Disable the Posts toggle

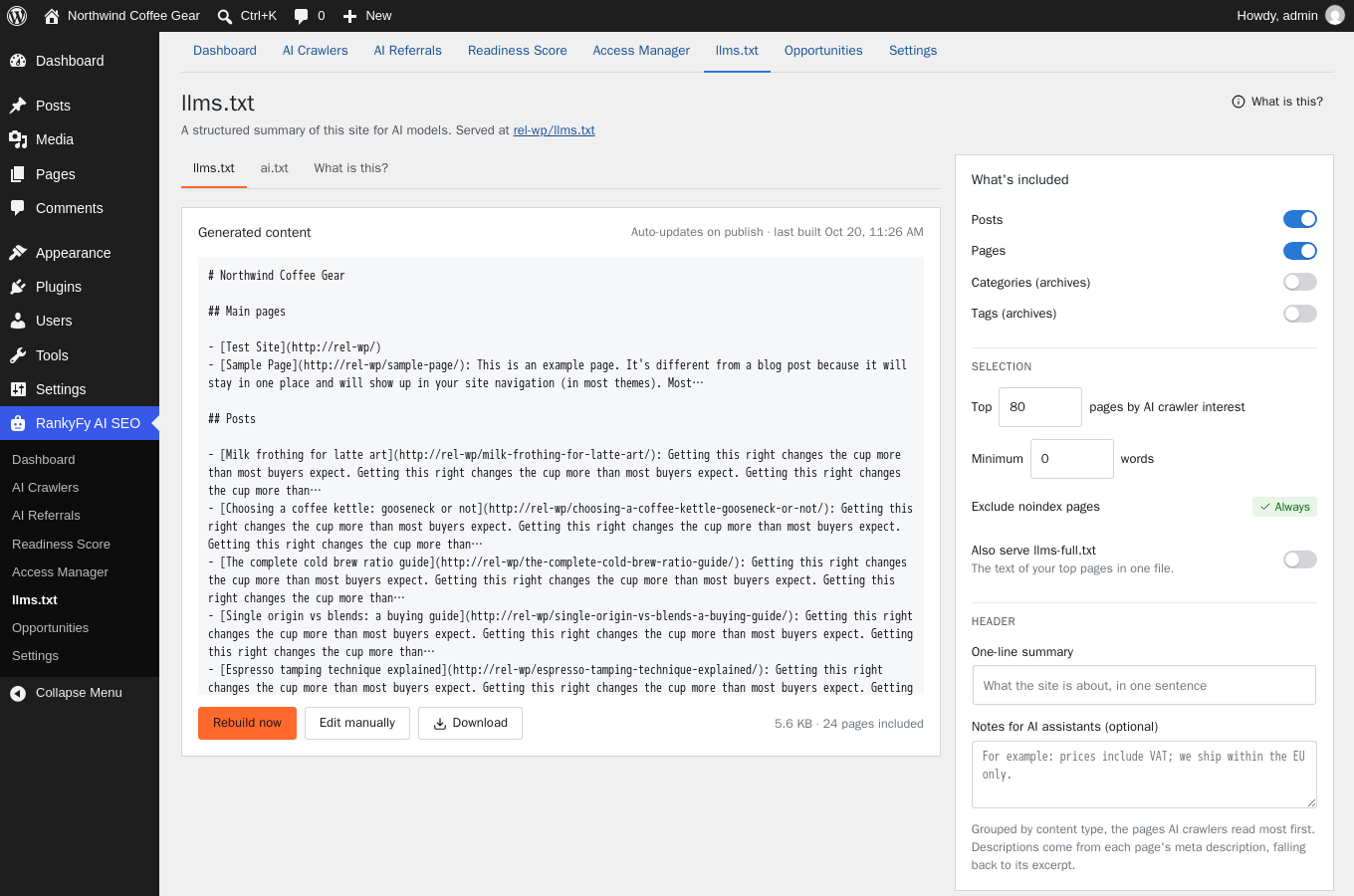[x=1300, y=219]
